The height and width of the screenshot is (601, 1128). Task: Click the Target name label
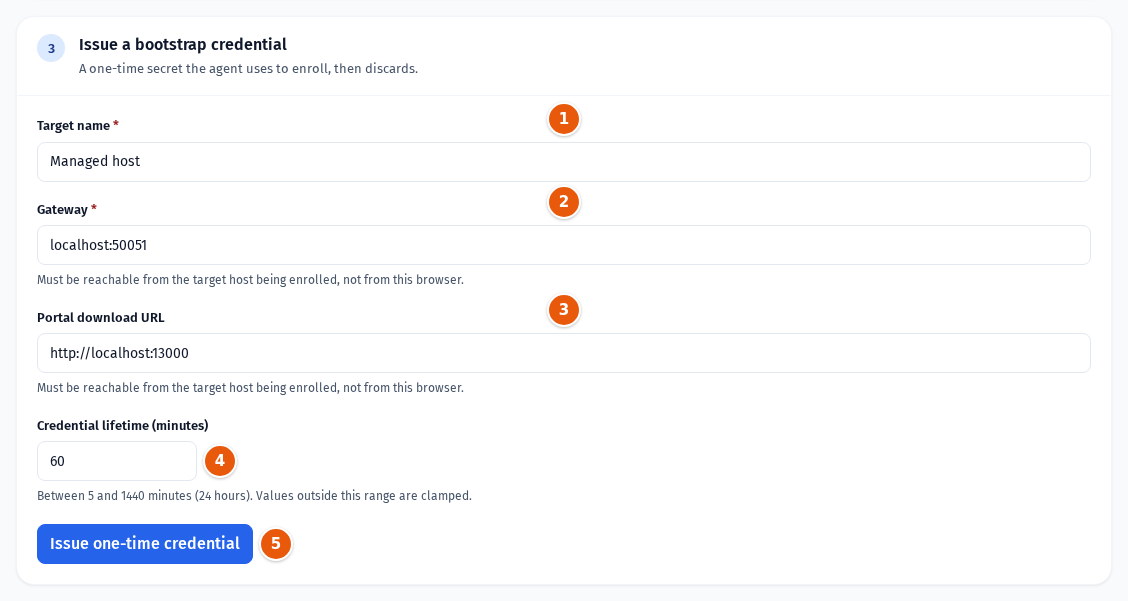(78, 126)
